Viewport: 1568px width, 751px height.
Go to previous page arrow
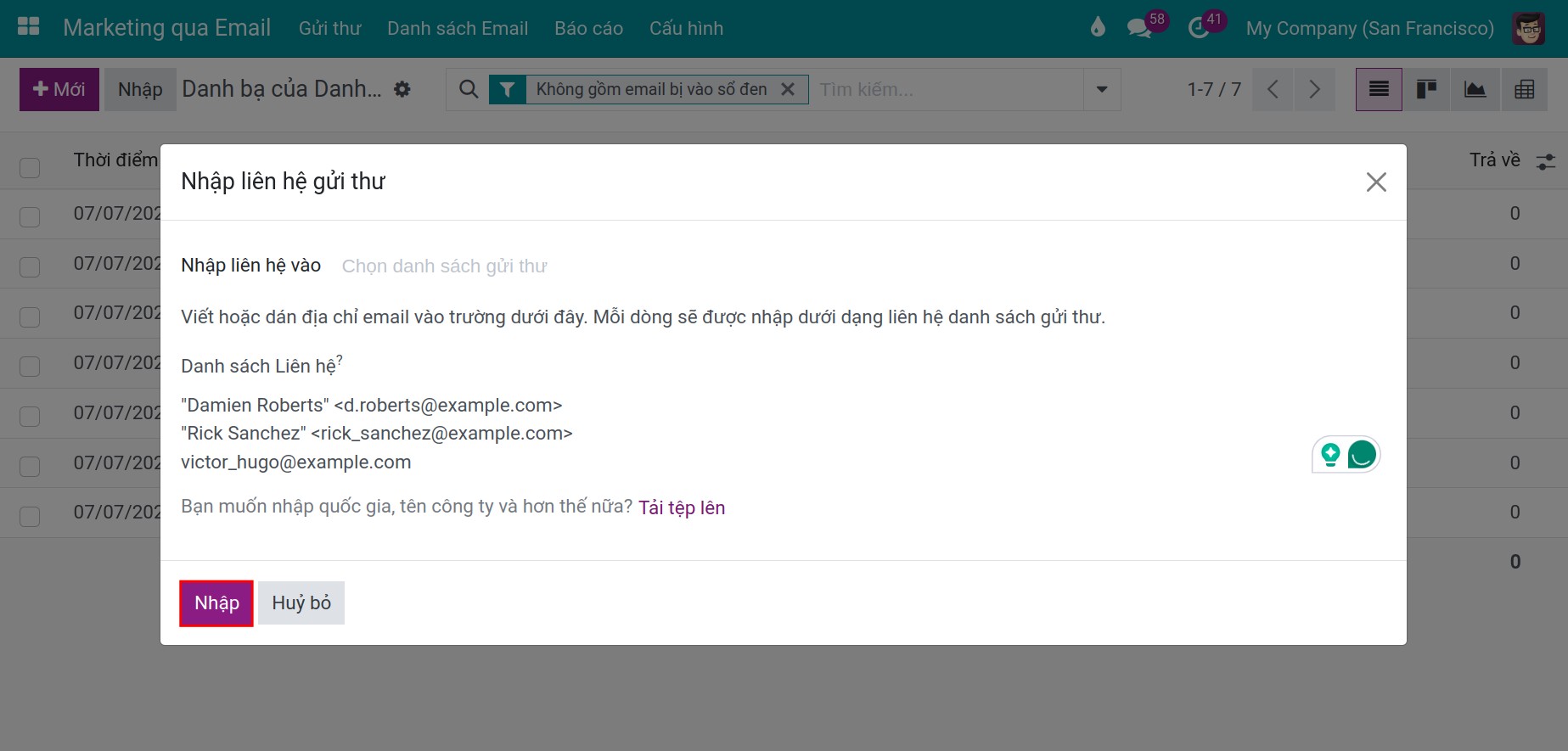(1272, 89)
